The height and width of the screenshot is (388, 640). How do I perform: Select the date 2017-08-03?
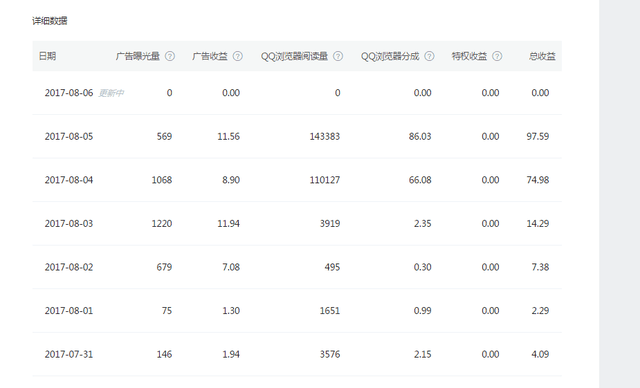coord(69,224)
